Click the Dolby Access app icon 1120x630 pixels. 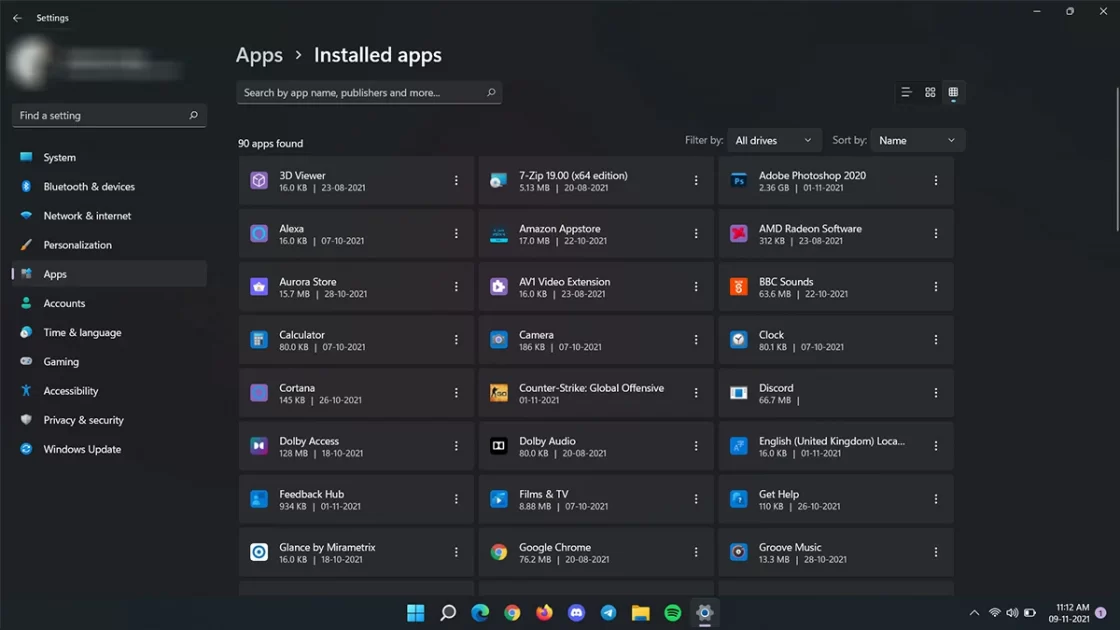click(259, 446)
